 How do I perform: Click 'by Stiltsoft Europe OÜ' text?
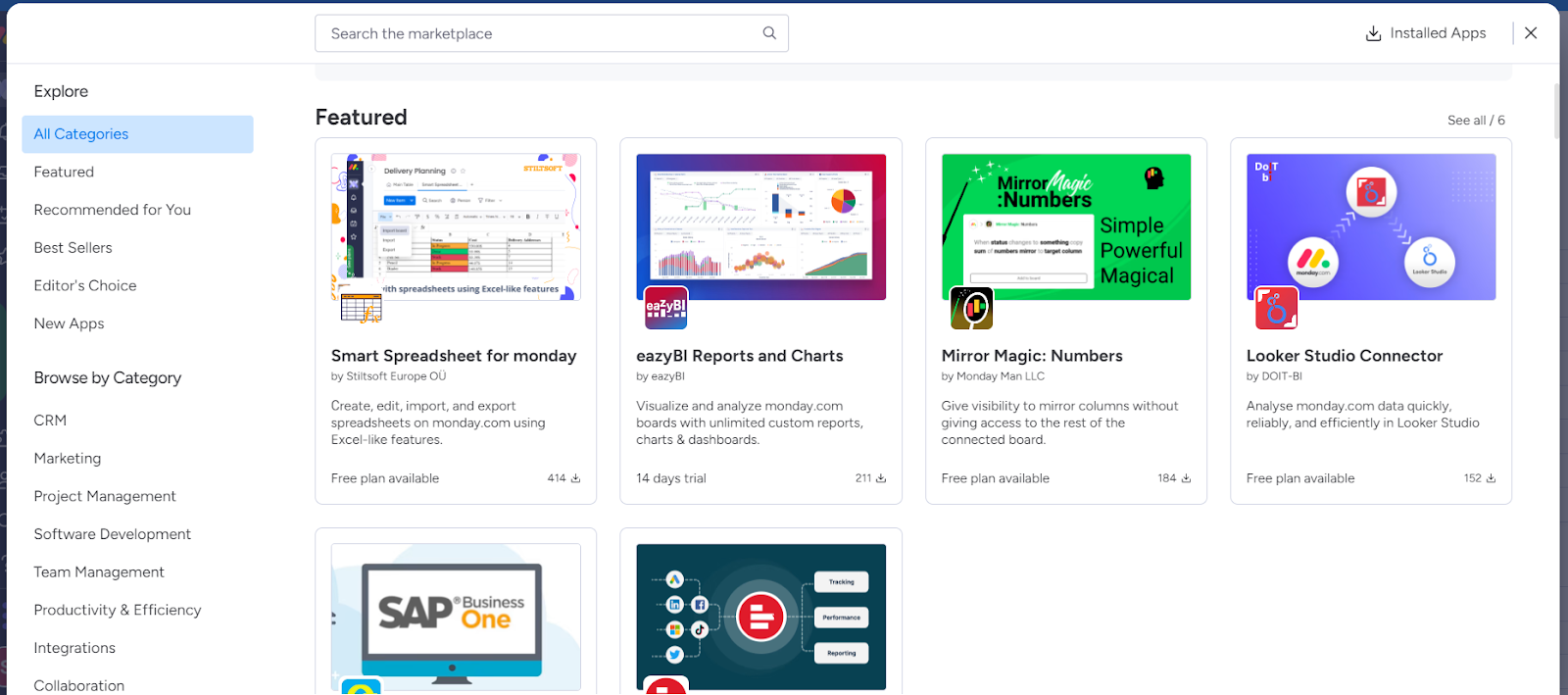click(x=389, y=376)
